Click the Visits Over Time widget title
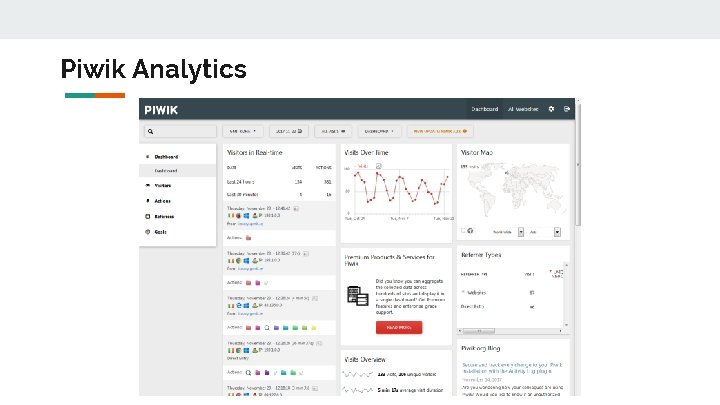 366,152
